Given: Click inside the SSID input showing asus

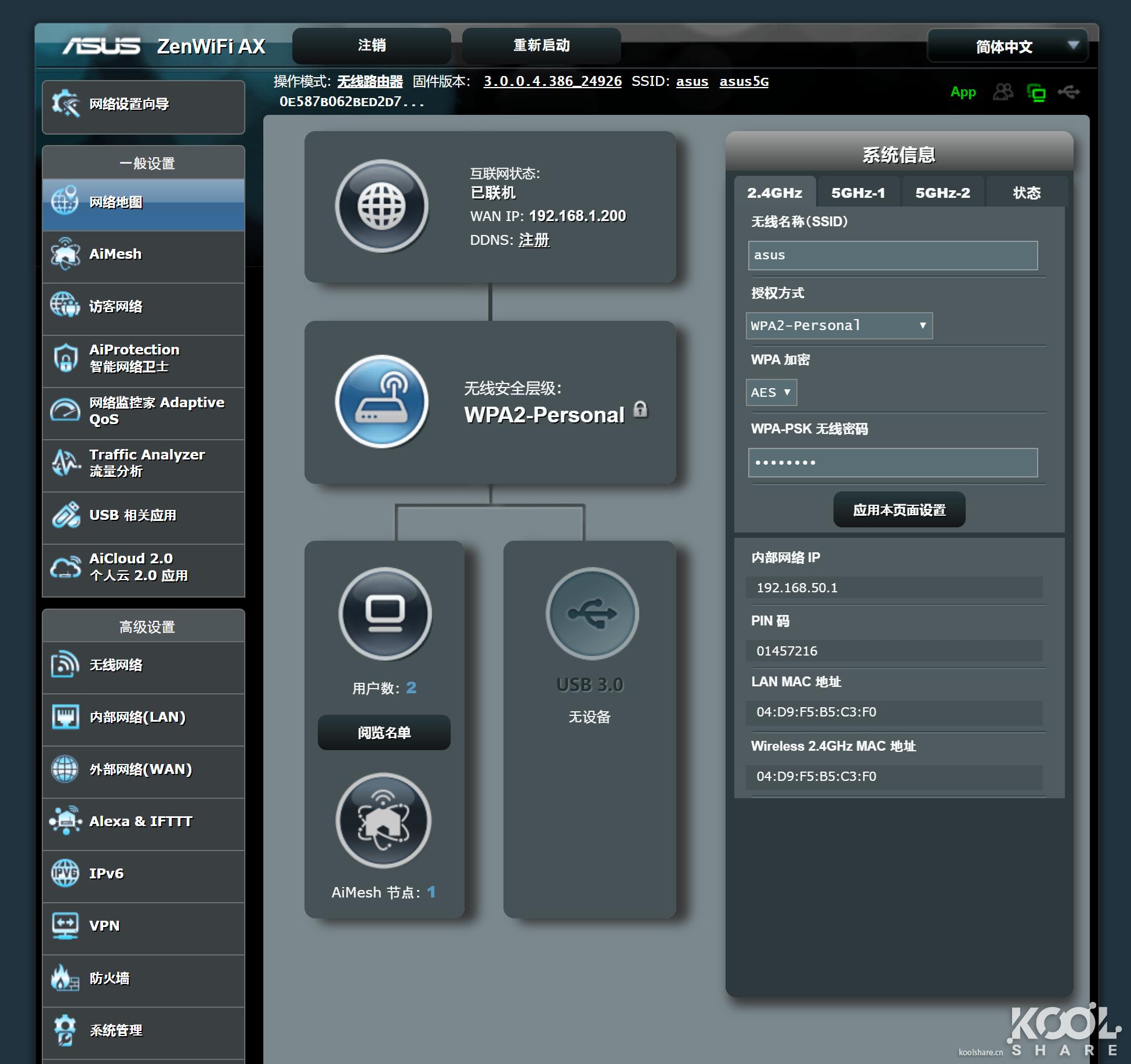Looking at the screenshot, I should click(893, 255).
